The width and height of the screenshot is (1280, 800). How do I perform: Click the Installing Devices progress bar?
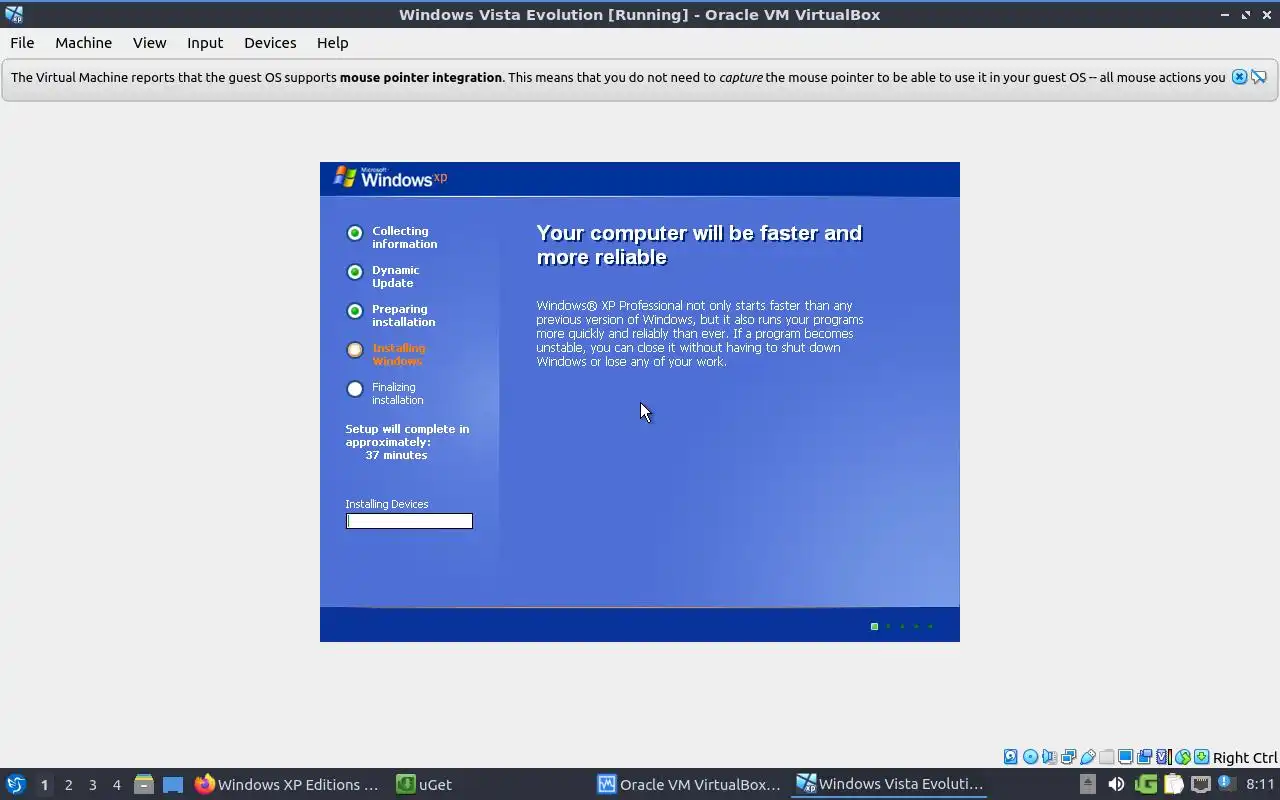[409, 521]
